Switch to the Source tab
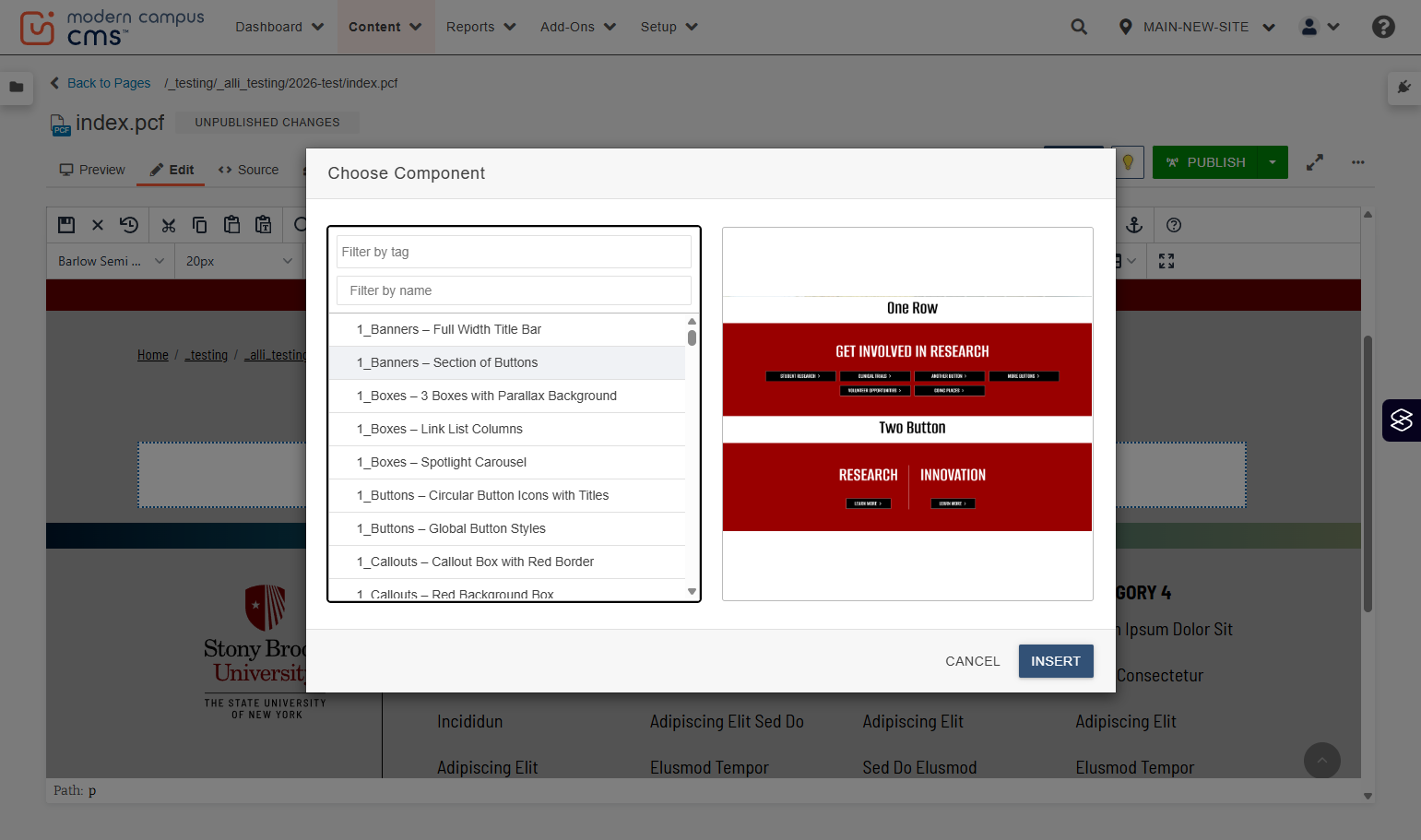 [x=248, y=170]
